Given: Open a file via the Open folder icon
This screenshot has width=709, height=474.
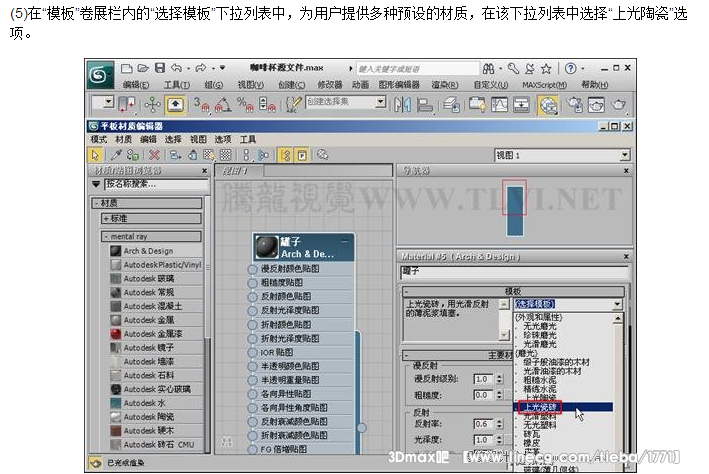Looking at the screenshot, I should pos(143,68).
